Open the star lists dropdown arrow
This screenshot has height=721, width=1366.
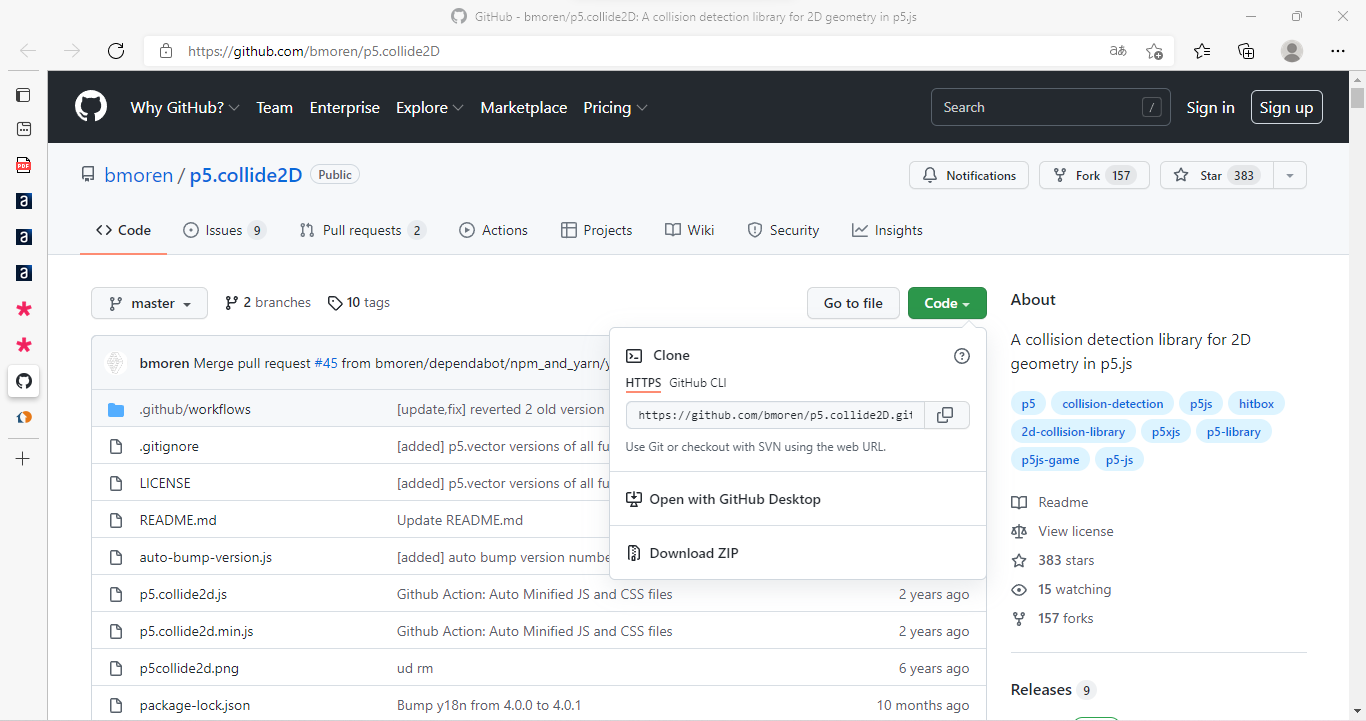click(1290, 175)
